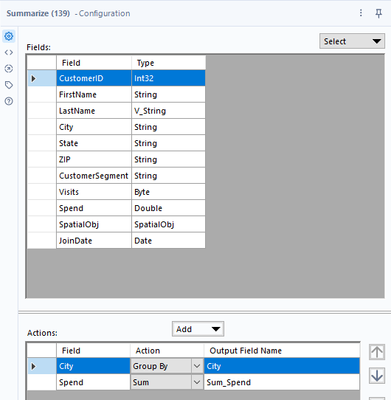The image size is (391, 400).
Task: Expand the Sum action dropdown
Action: click(197, 382)
